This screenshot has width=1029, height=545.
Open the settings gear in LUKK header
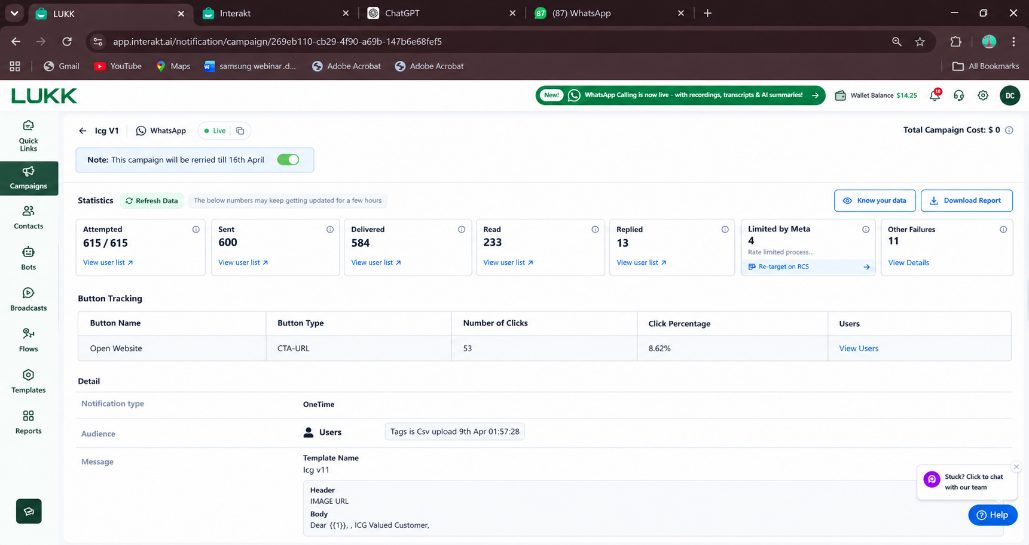pyautogui.click(x=983, y=95)
